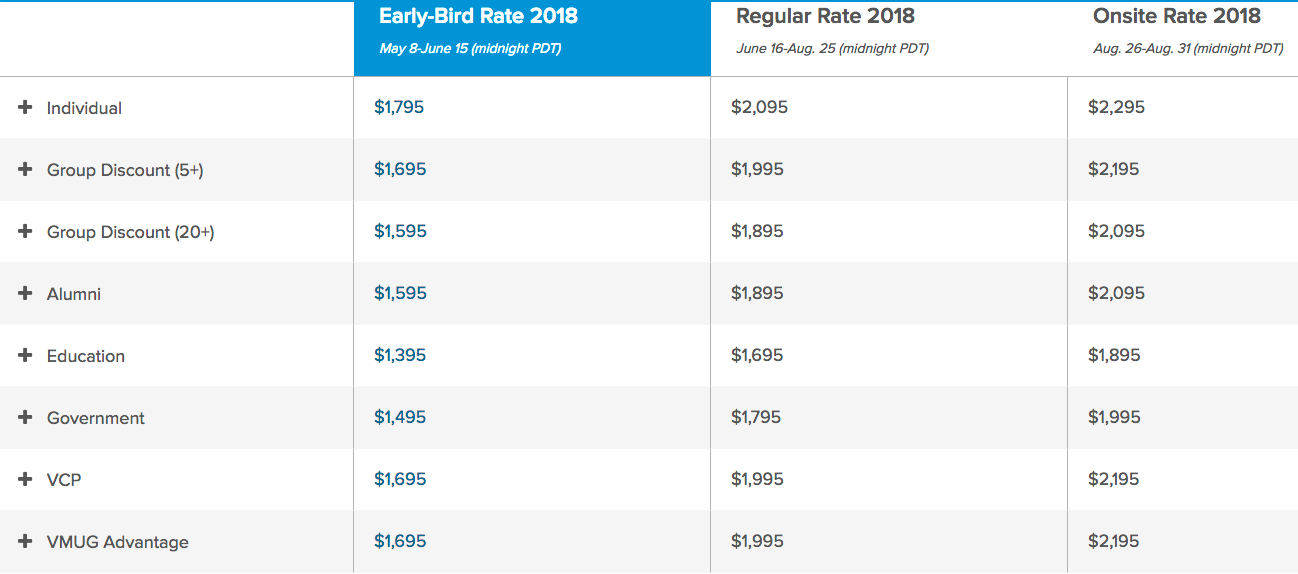
Task: Expand the Individual row plus icon
Action: 25,108
